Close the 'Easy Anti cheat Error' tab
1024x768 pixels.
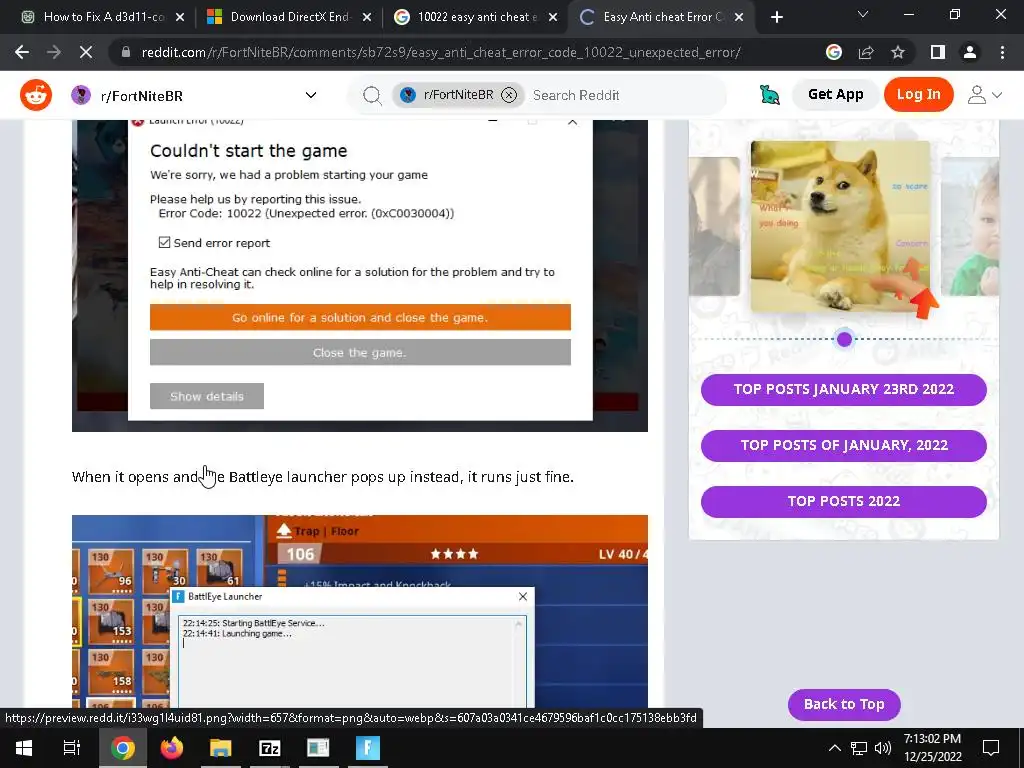(x=739, y=17)
